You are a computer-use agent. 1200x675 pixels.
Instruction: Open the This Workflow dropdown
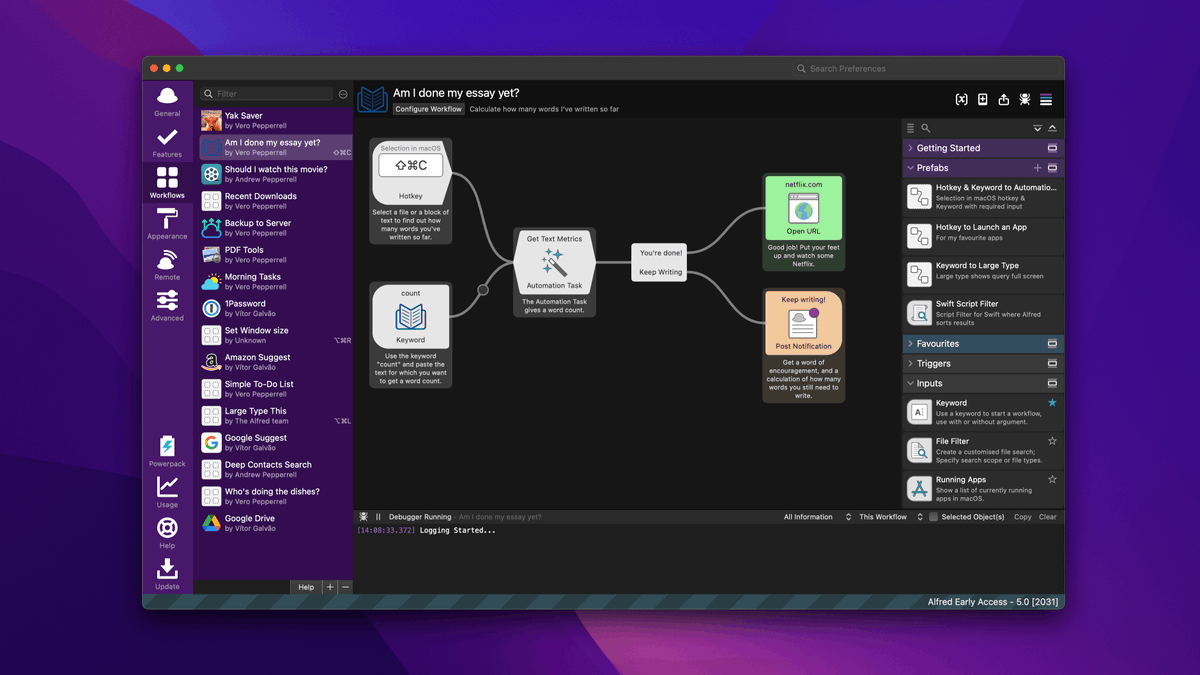(x=889, y=517)
